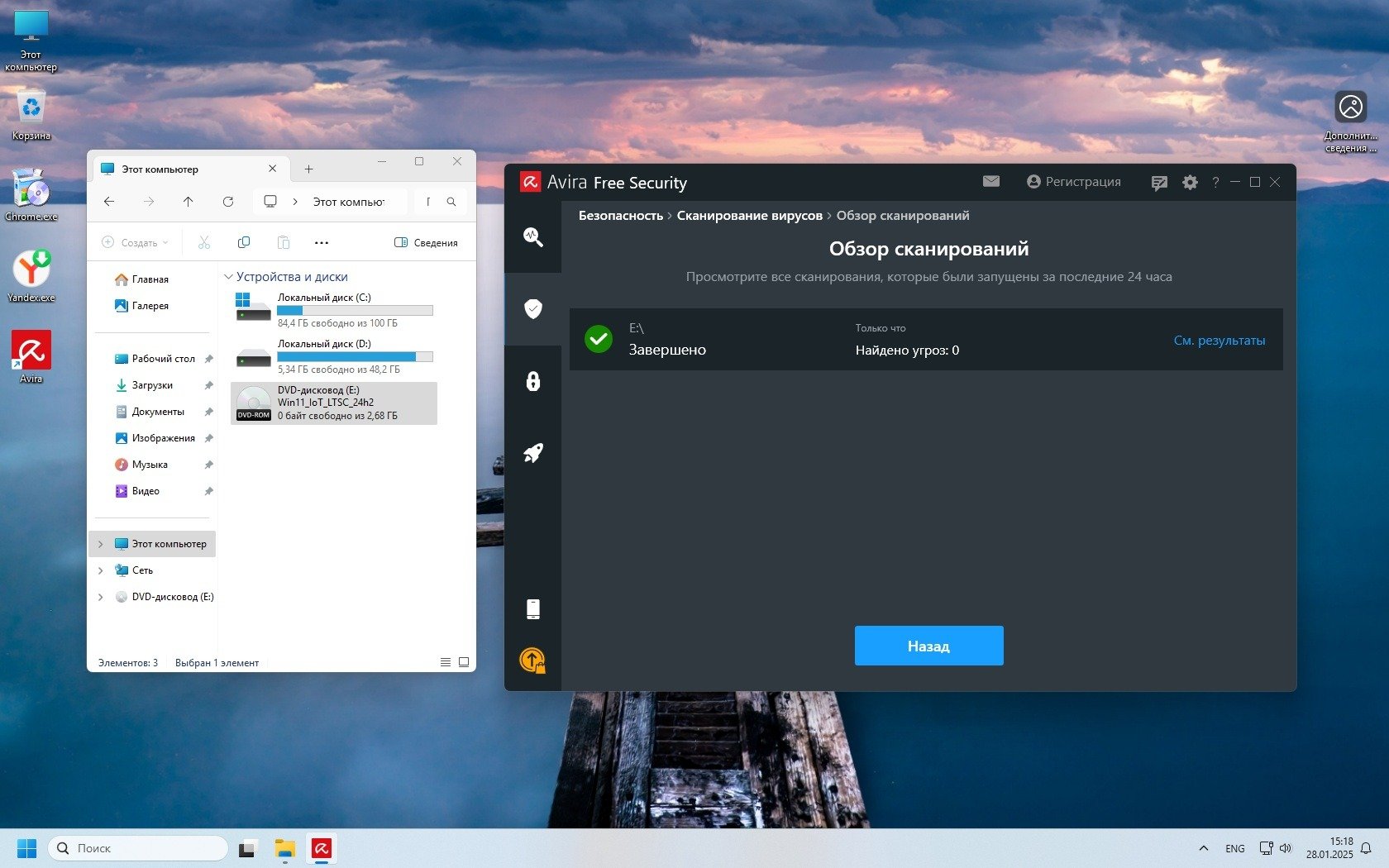Click the orange upgrade icon in Avira sidebar
Image resolution: width=1389 pixels, height=868 pixels.
tap(532, 661)
